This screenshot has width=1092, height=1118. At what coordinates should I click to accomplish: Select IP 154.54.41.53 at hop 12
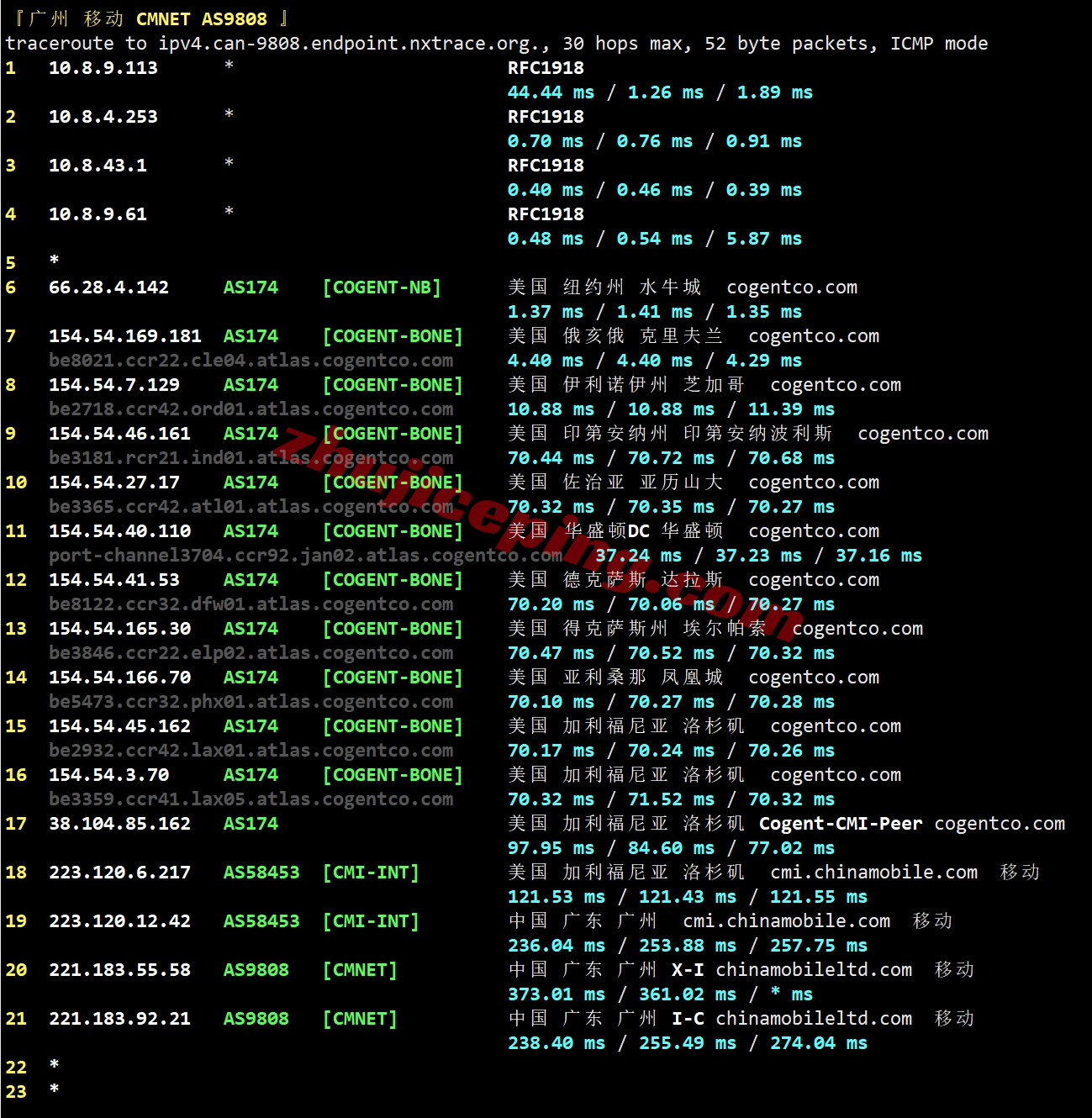[114, 580]
